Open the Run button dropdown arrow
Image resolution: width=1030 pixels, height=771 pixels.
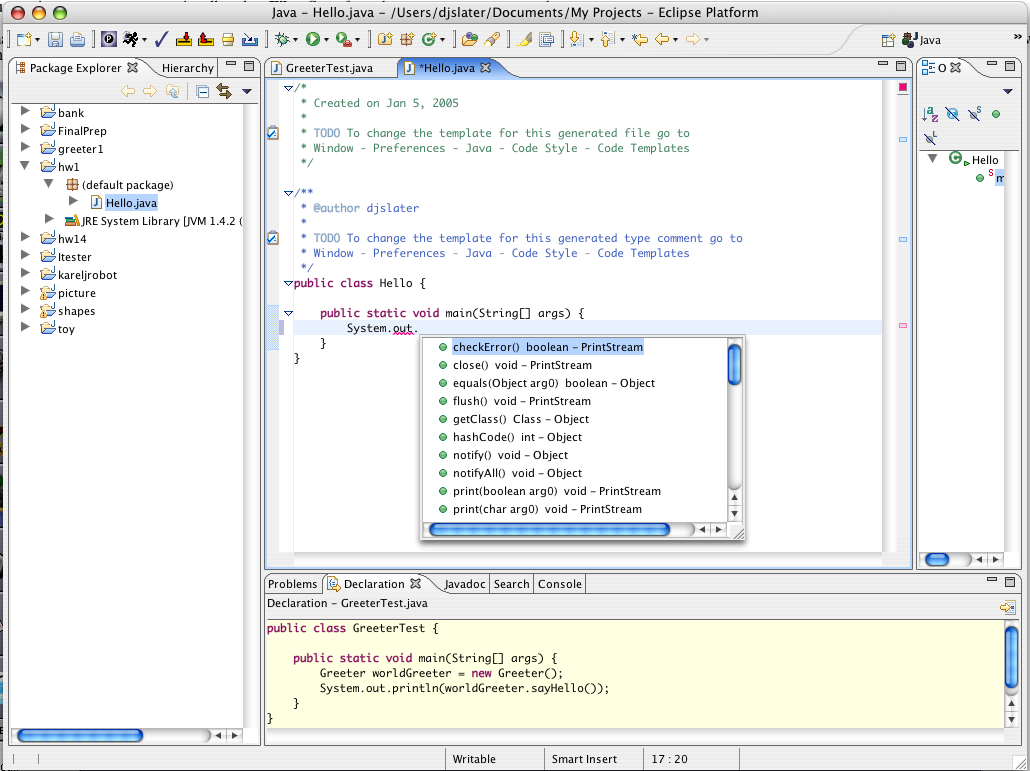325,40
